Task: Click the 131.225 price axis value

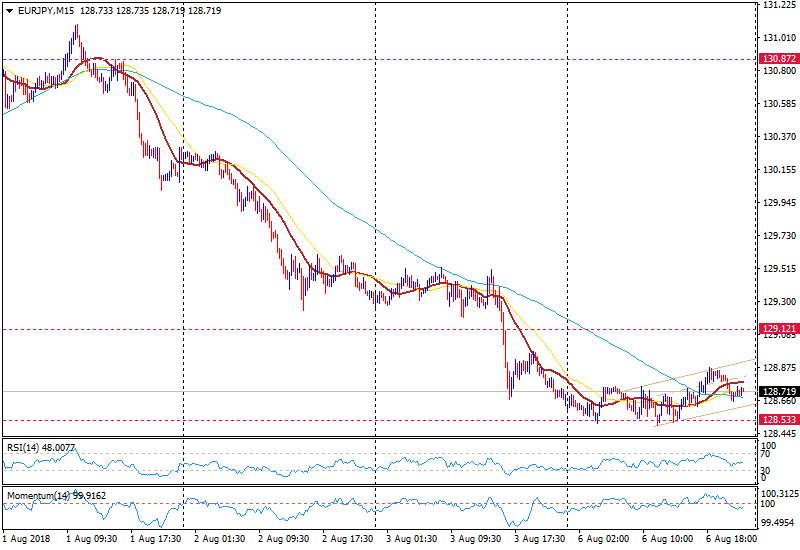Action: [777, 5]
